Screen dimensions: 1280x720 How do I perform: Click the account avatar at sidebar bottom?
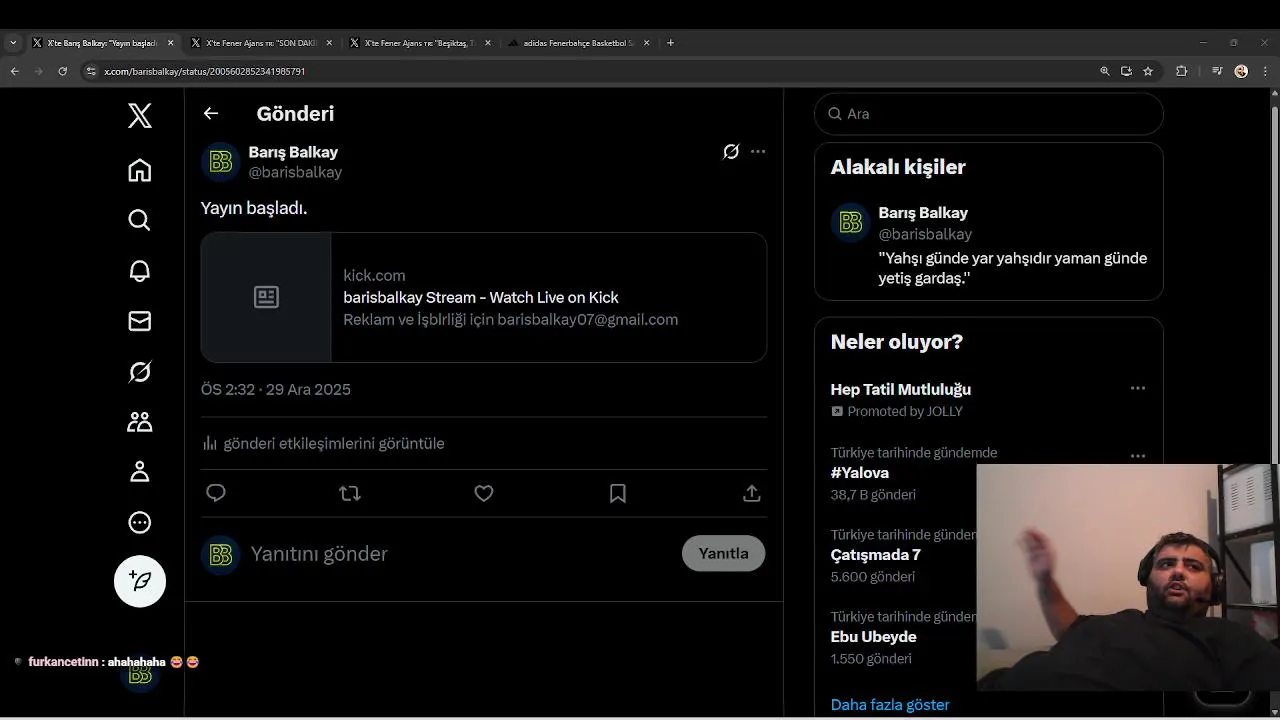tap(140, 674)
